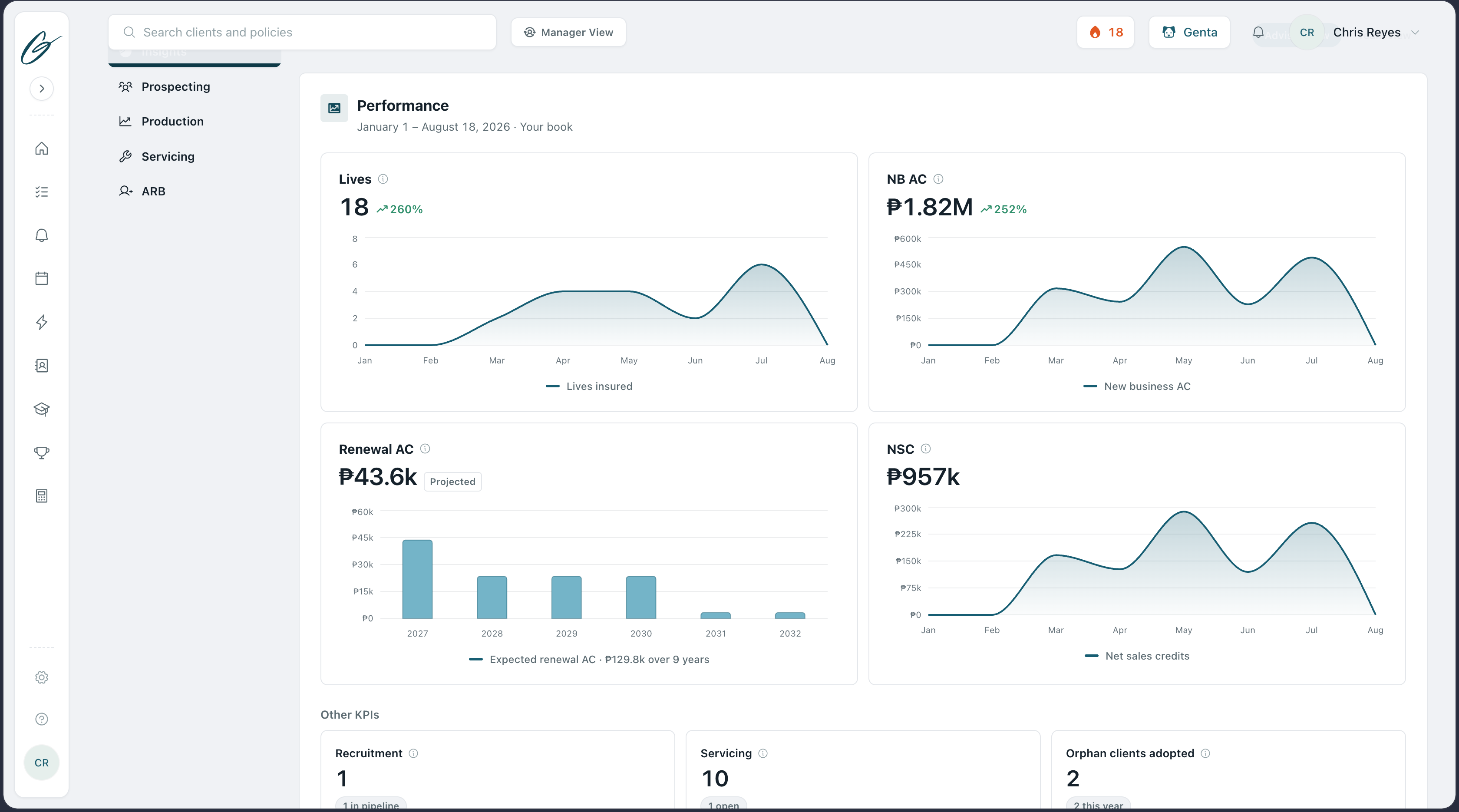Open the help question mark icon
This screenshot has width=1459, height=812.
tap(41, 719)
